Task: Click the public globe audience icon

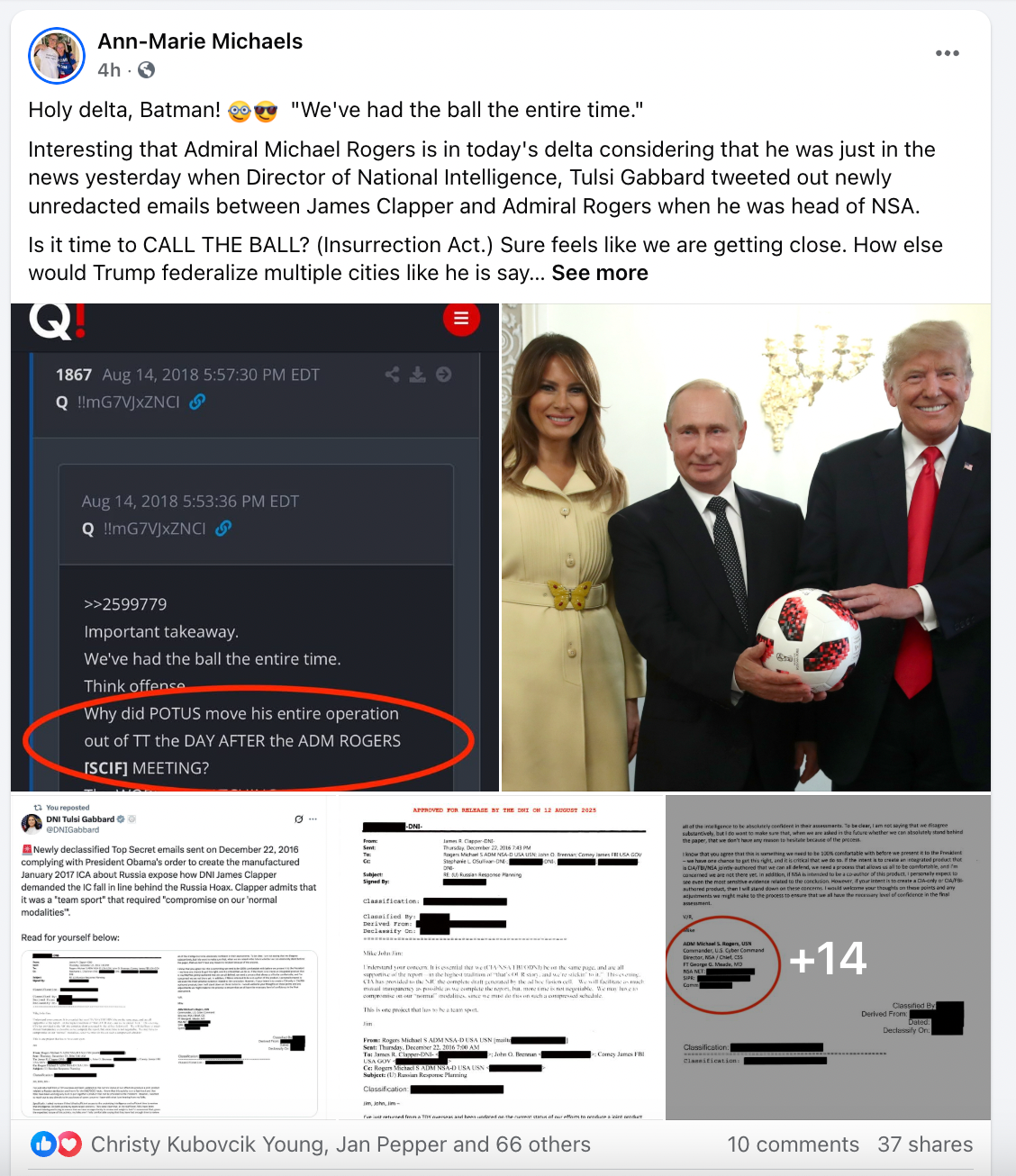Action: (x=146, y=70)
